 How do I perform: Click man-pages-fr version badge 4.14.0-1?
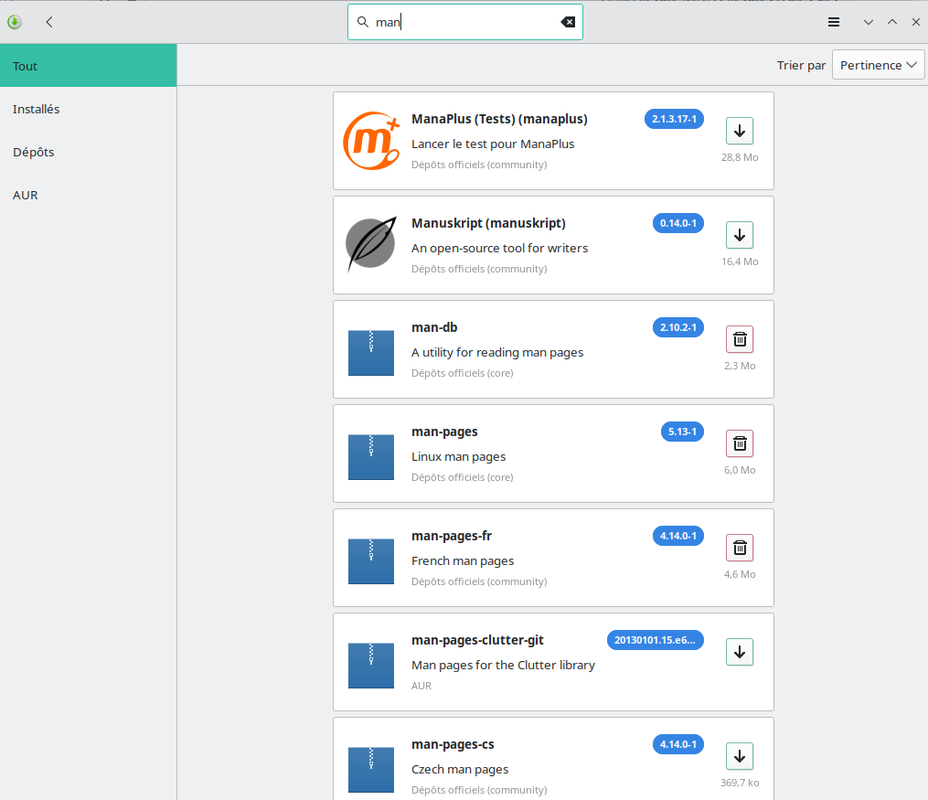tap(678, 536)
